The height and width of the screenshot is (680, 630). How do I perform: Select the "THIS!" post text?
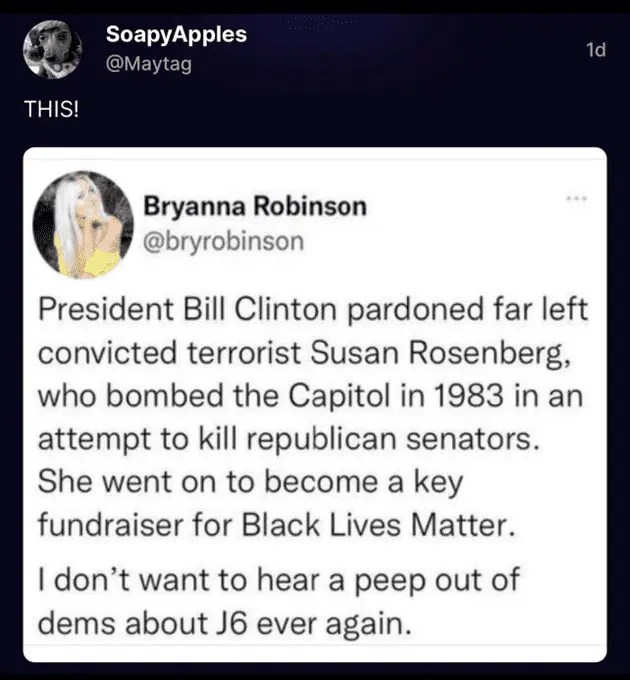[x=50, y=107]
